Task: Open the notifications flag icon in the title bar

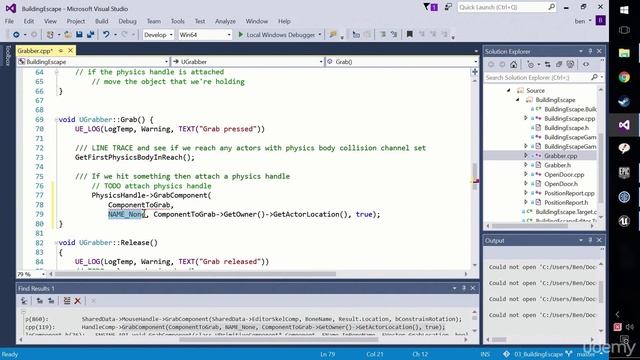Action: pos(430,7)
